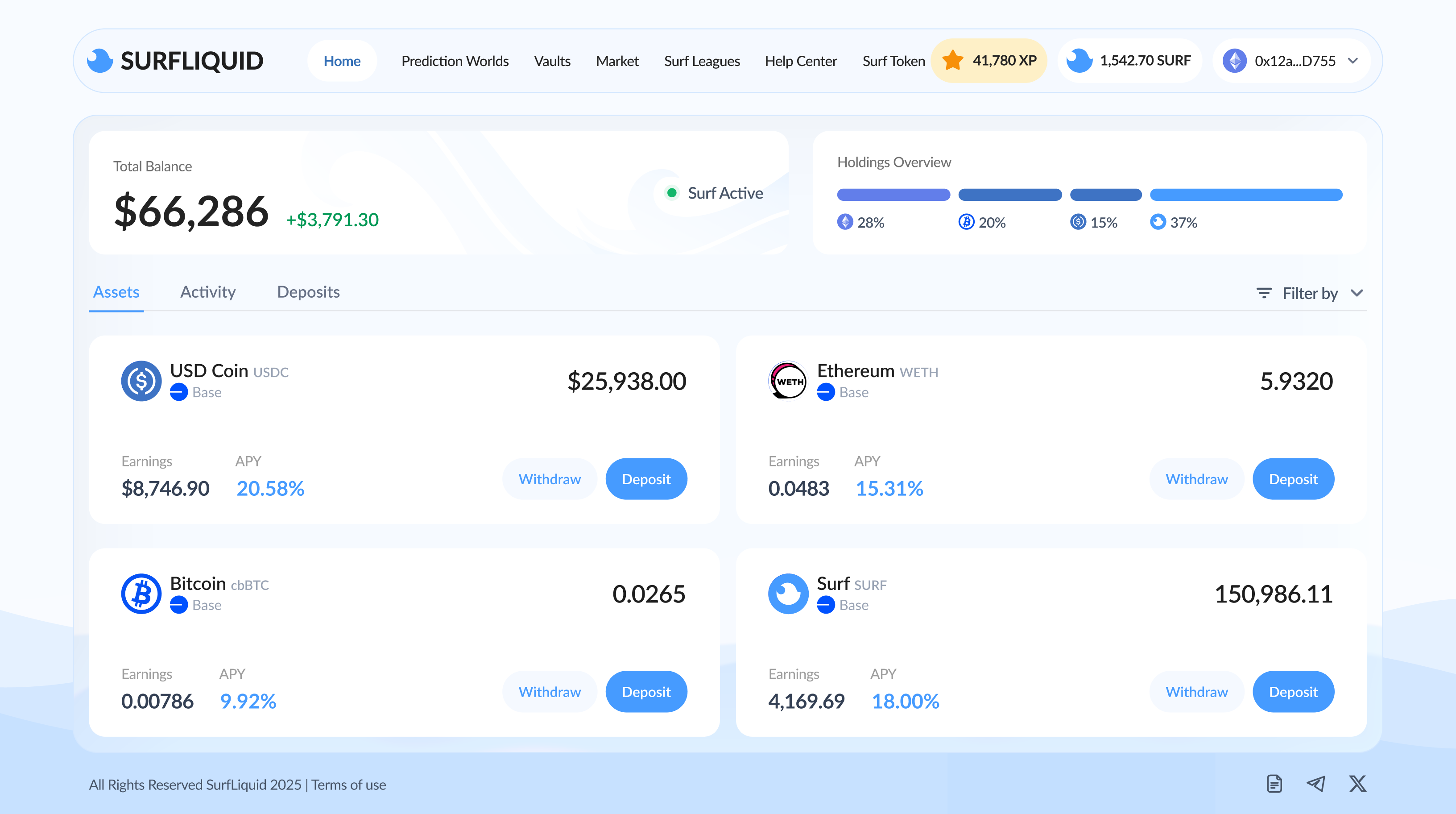Open Vaults from navigation

[552, 61]
